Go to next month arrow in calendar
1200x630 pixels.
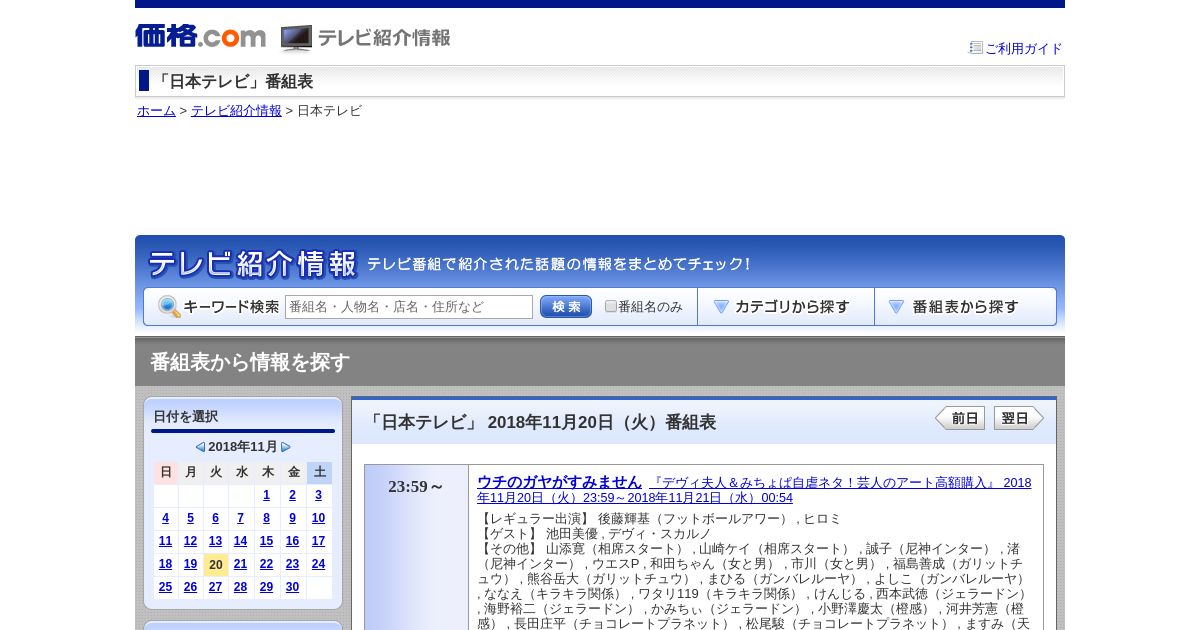click(x=286, y=447)
